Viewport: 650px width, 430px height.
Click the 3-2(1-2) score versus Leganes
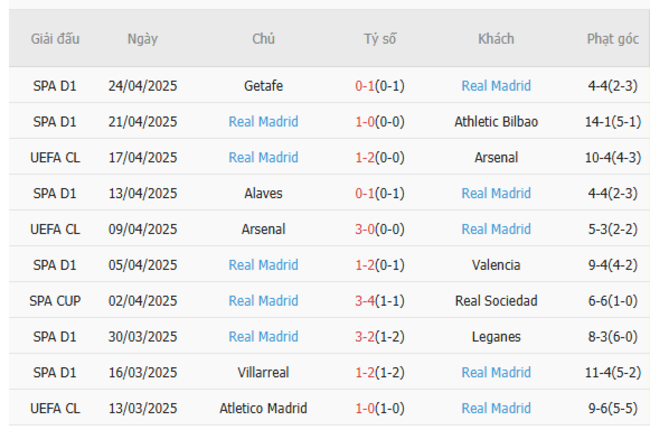380,337
